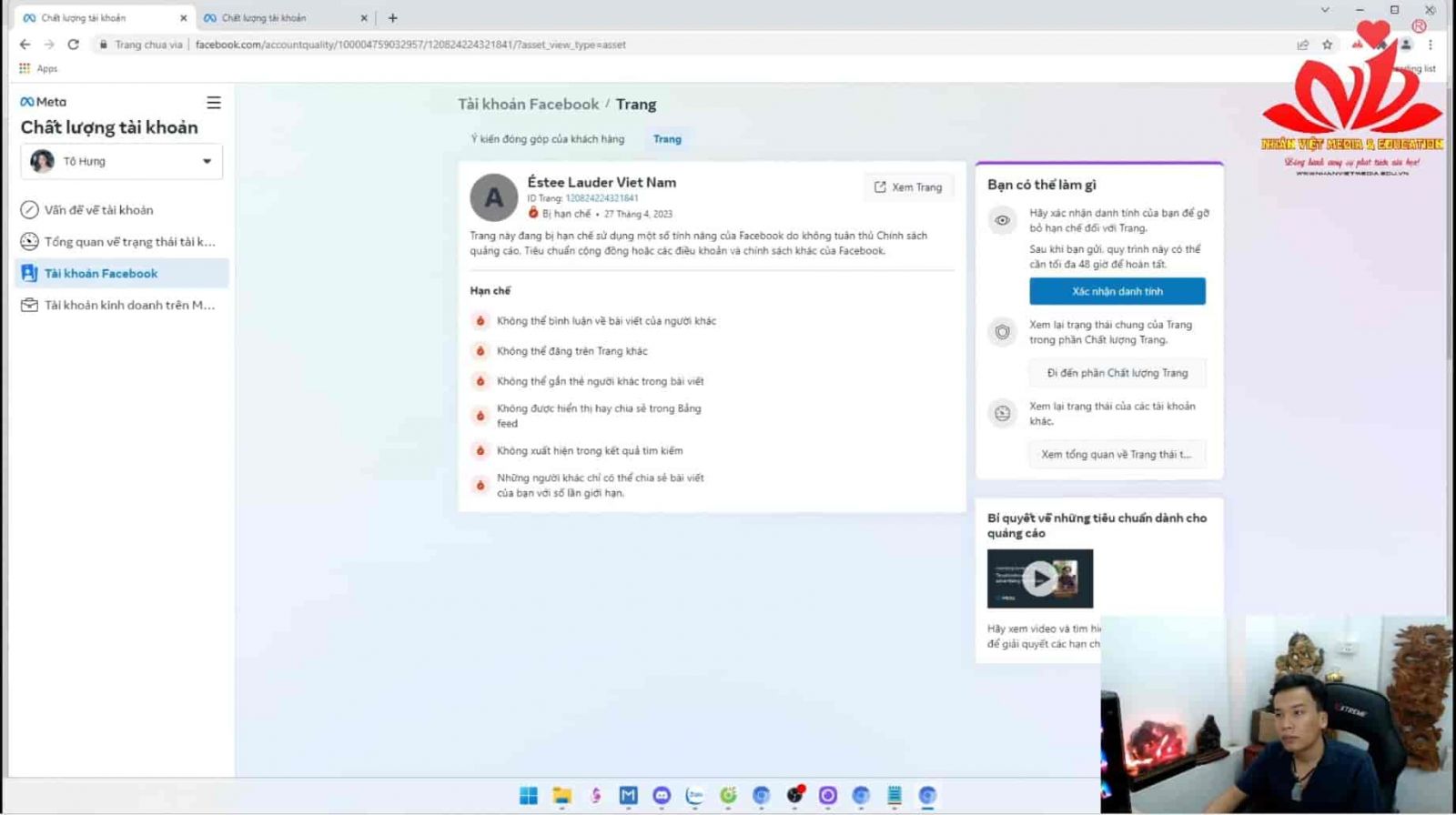Click the 'Xác nhận danh tính' button
This screenshot has height=815, width=1456.
click(1117, 291)
